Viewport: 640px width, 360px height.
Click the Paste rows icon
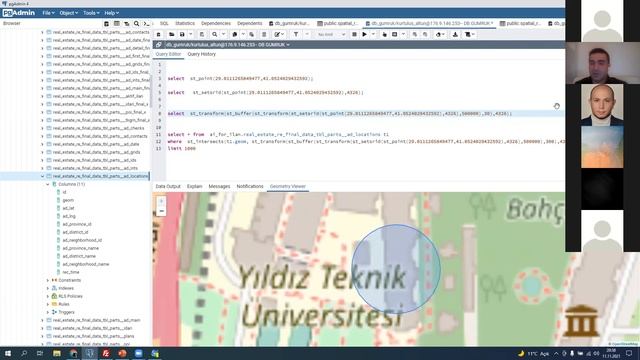[252, 35]
